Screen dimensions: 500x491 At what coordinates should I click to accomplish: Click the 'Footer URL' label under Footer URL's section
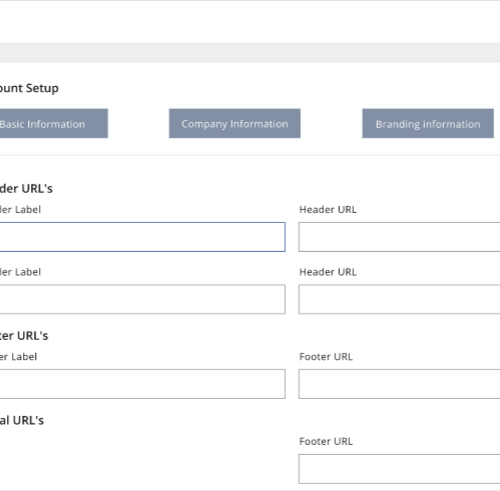(x=326, y=357)
